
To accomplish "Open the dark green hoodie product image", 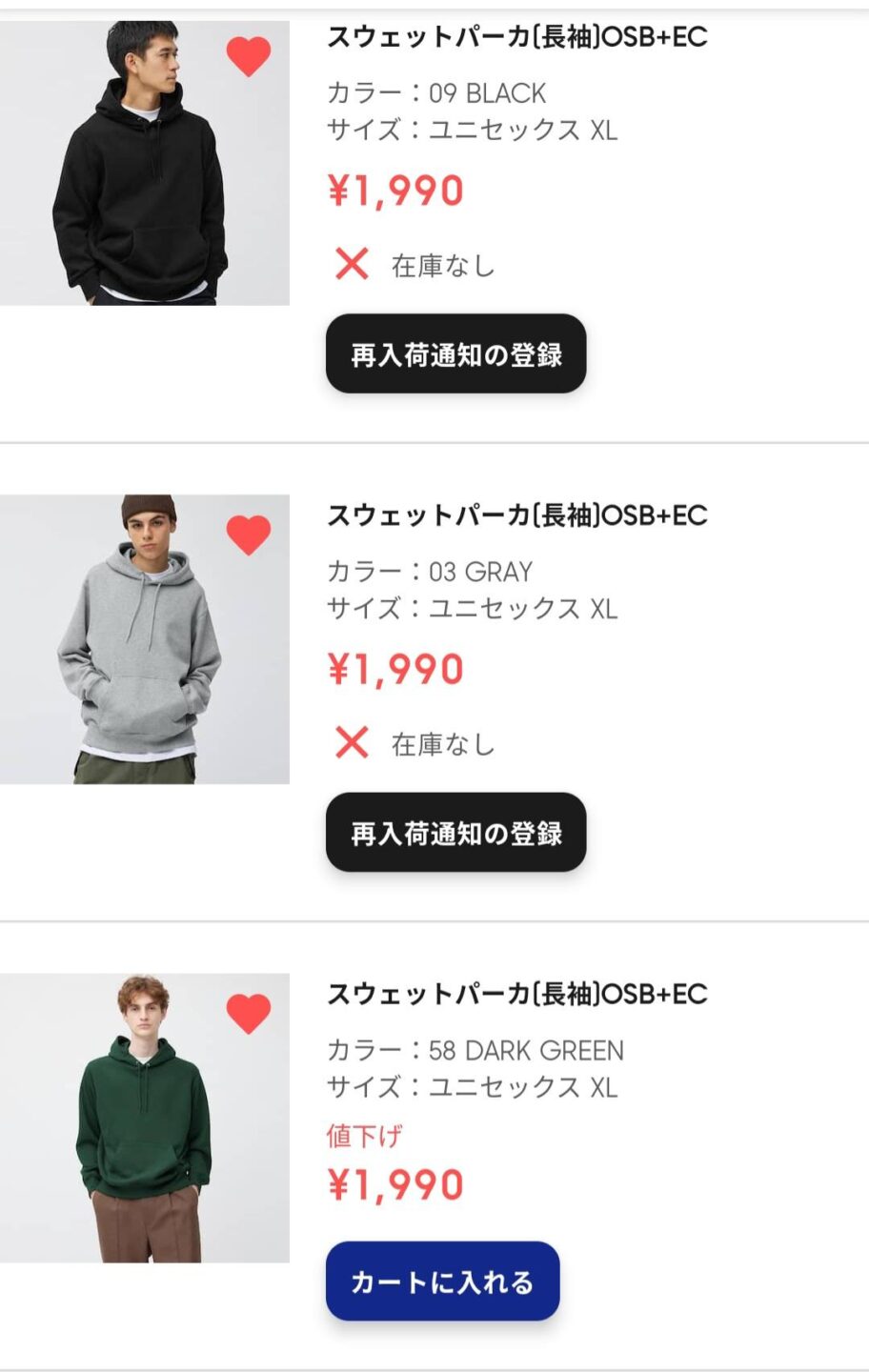I will (x=143, y=1118).
